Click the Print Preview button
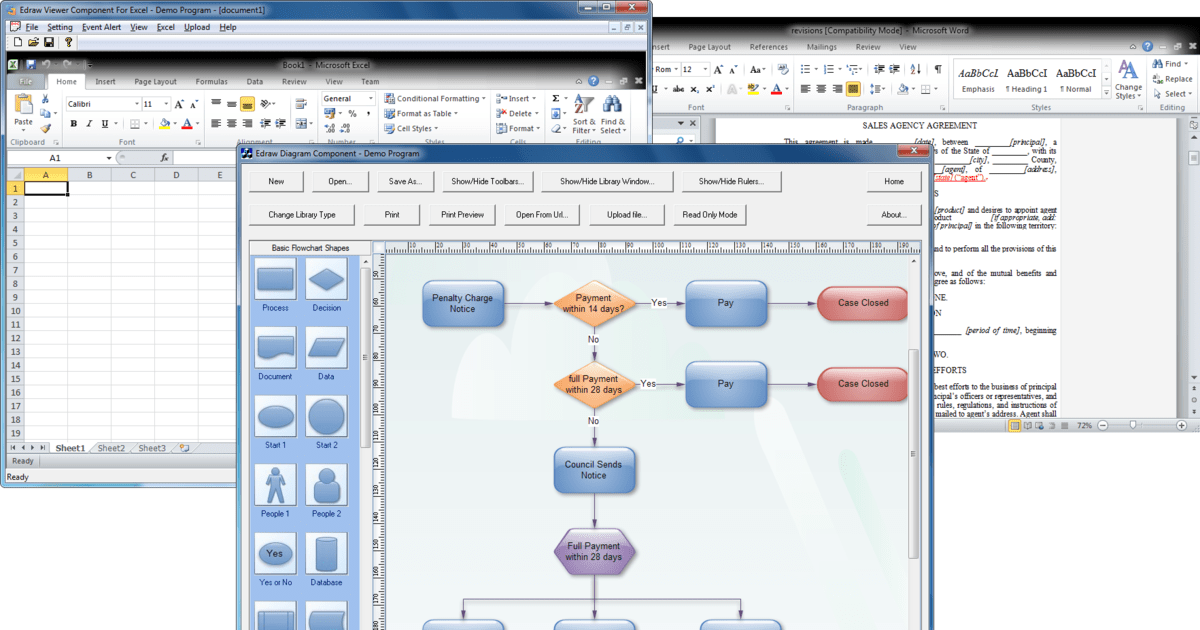The height and width of the screenshot is (630, 1200). pyautogui.click(x=462, y=215)
